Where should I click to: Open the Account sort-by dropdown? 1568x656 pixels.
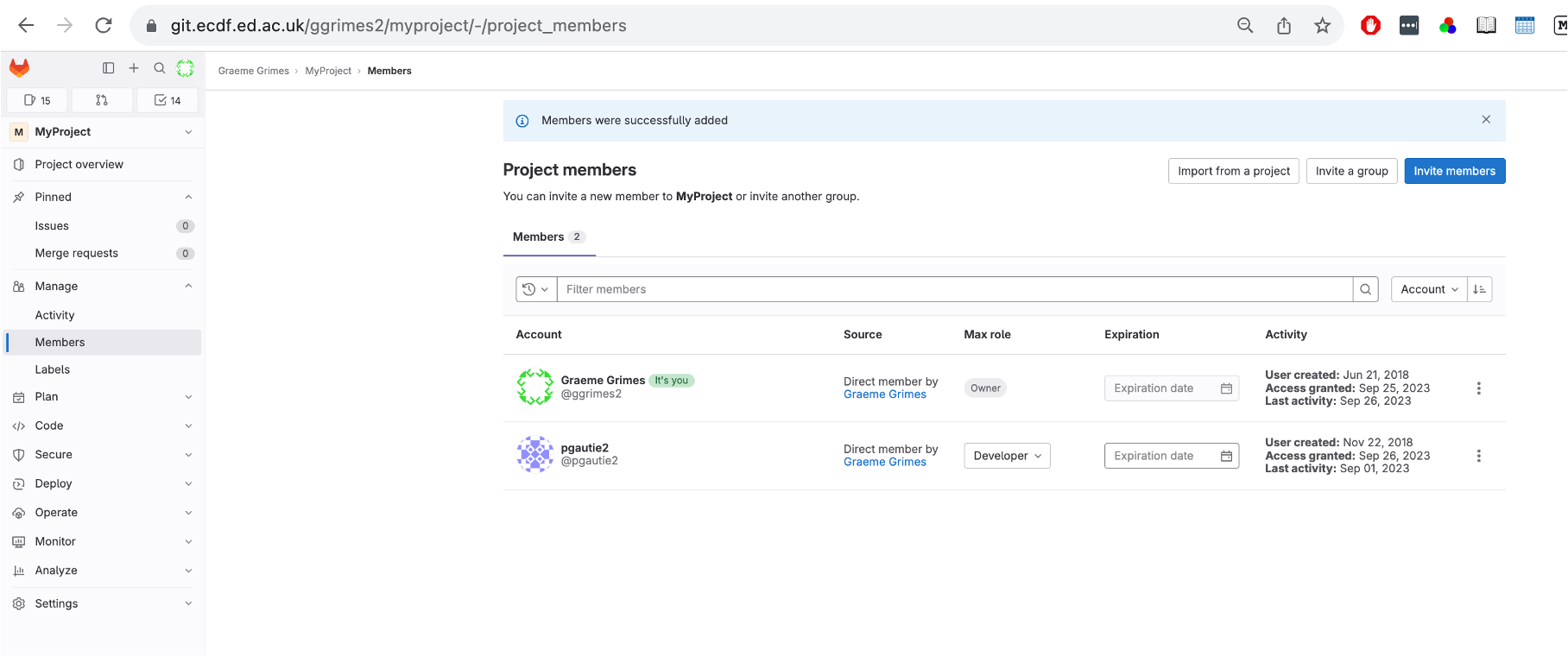1429,289
